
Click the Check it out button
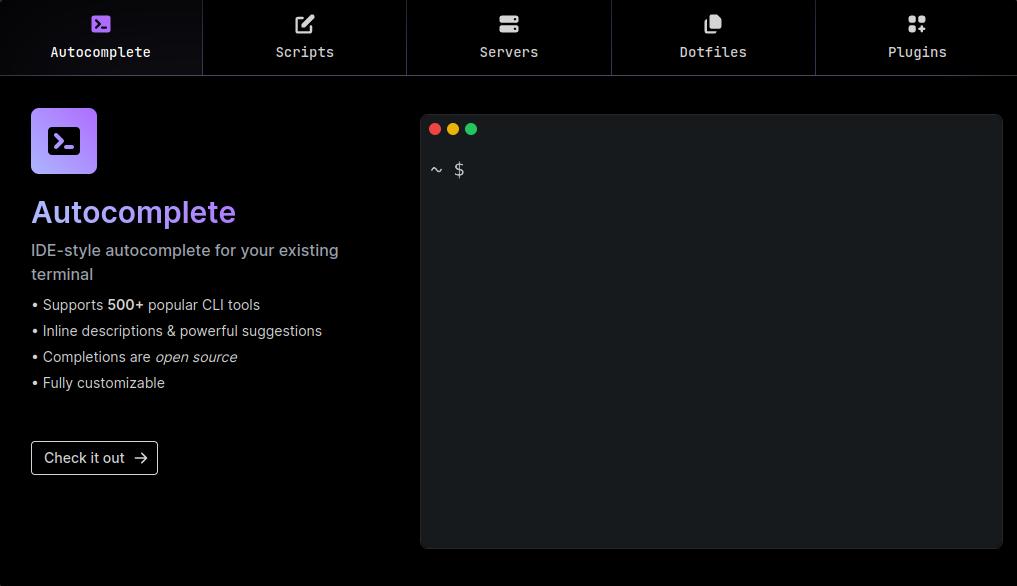(x=95, y=458)
